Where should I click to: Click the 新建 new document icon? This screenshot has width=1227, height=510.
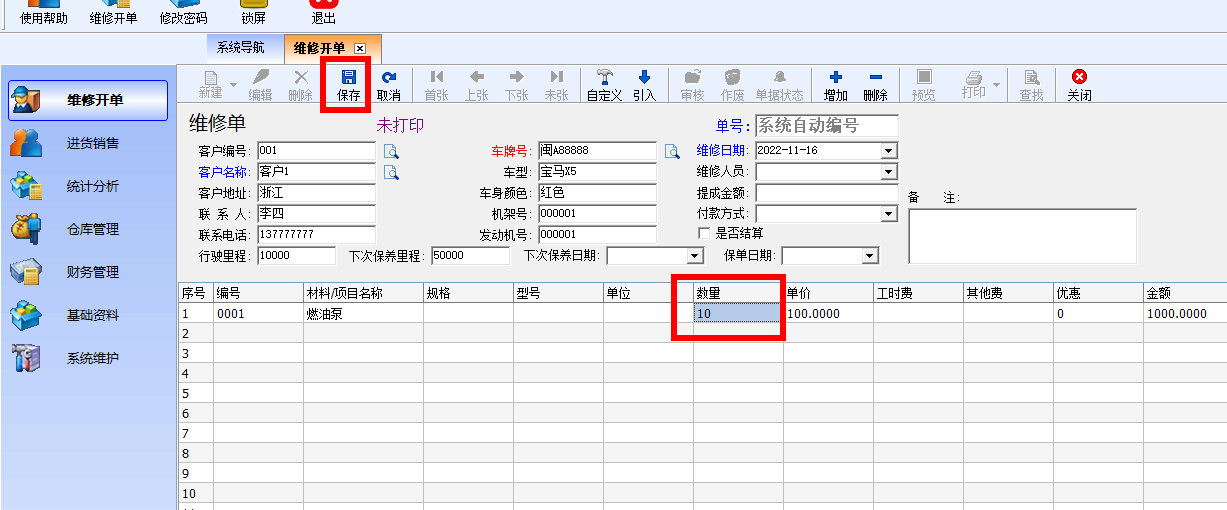[211, 78]
